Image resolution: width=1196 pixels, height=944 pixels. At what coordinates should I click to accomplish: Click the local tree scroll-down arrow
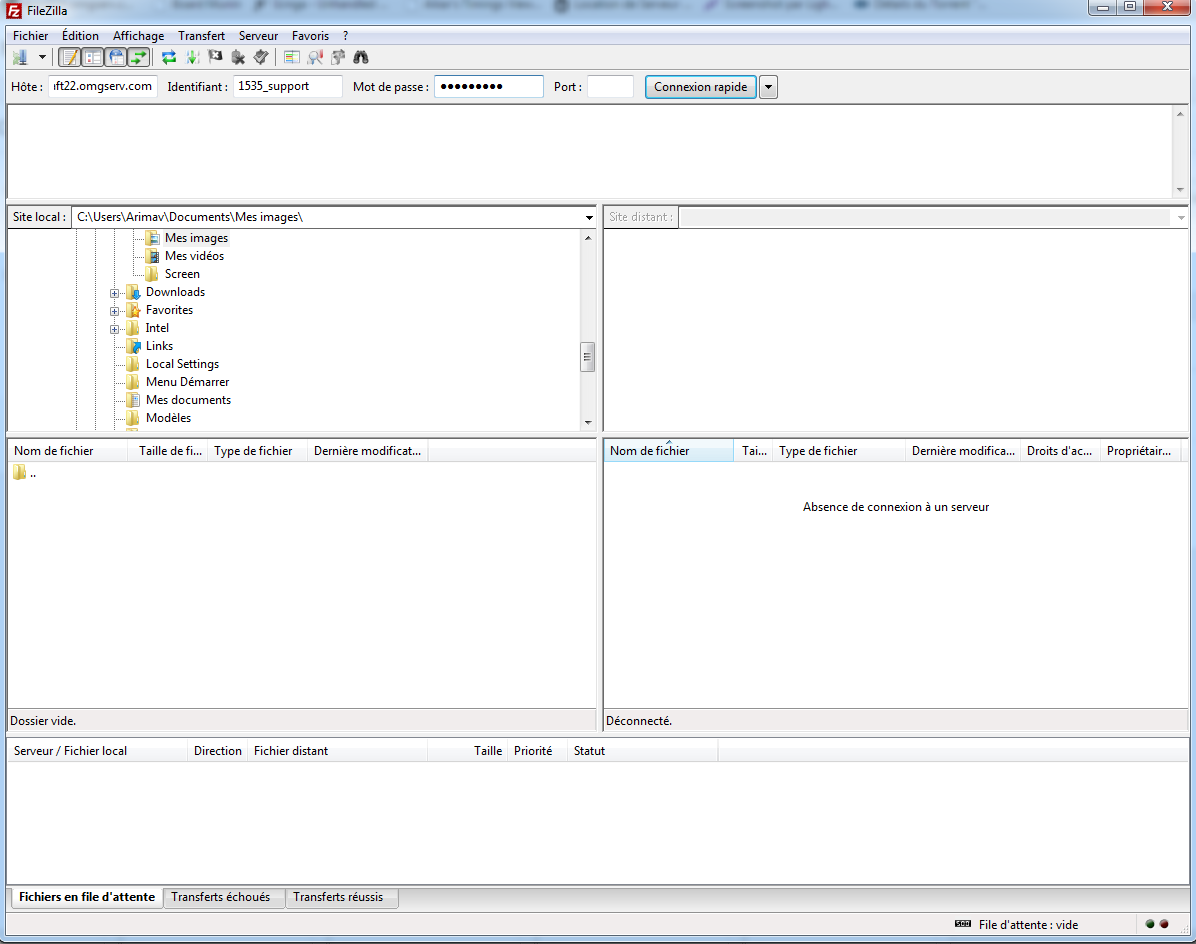588,422
